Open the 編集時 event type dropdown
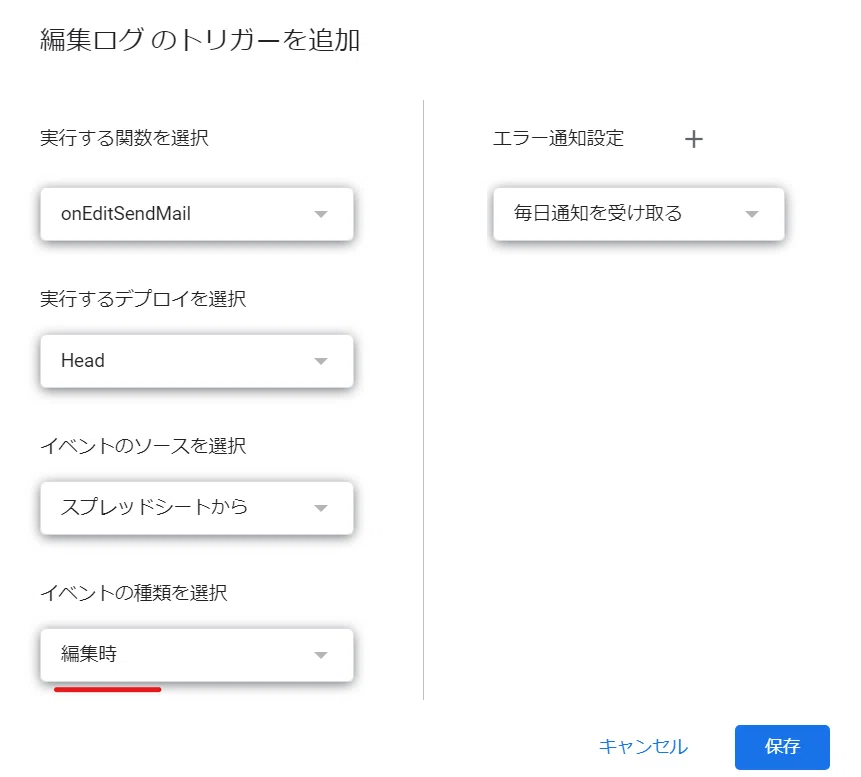The width and height of the screenshot is (861, 777). click(x=197, y=655)
